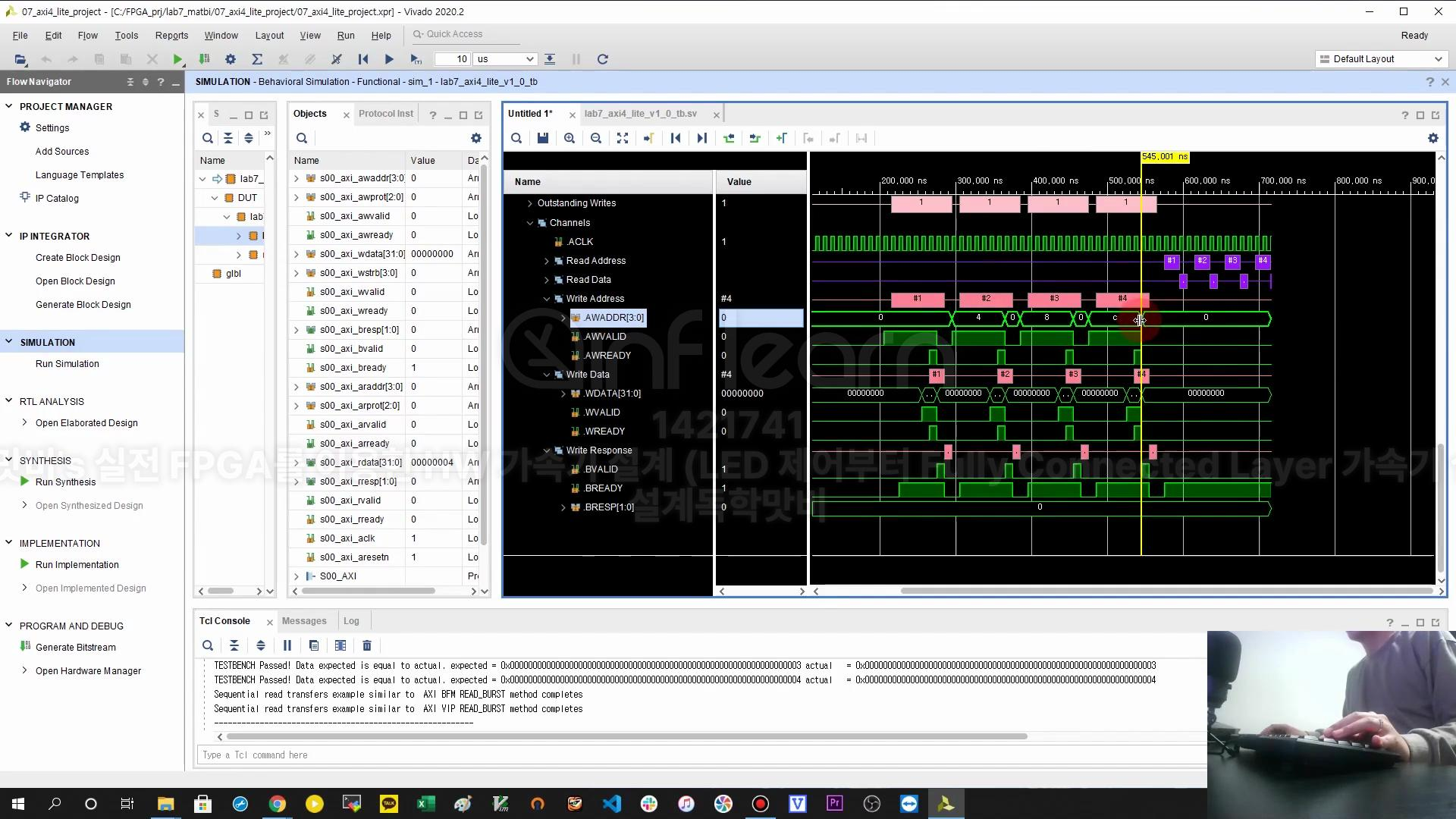Click the Relaunch Simulation refresh icon
1456x819 pixels.
[603, 59]
